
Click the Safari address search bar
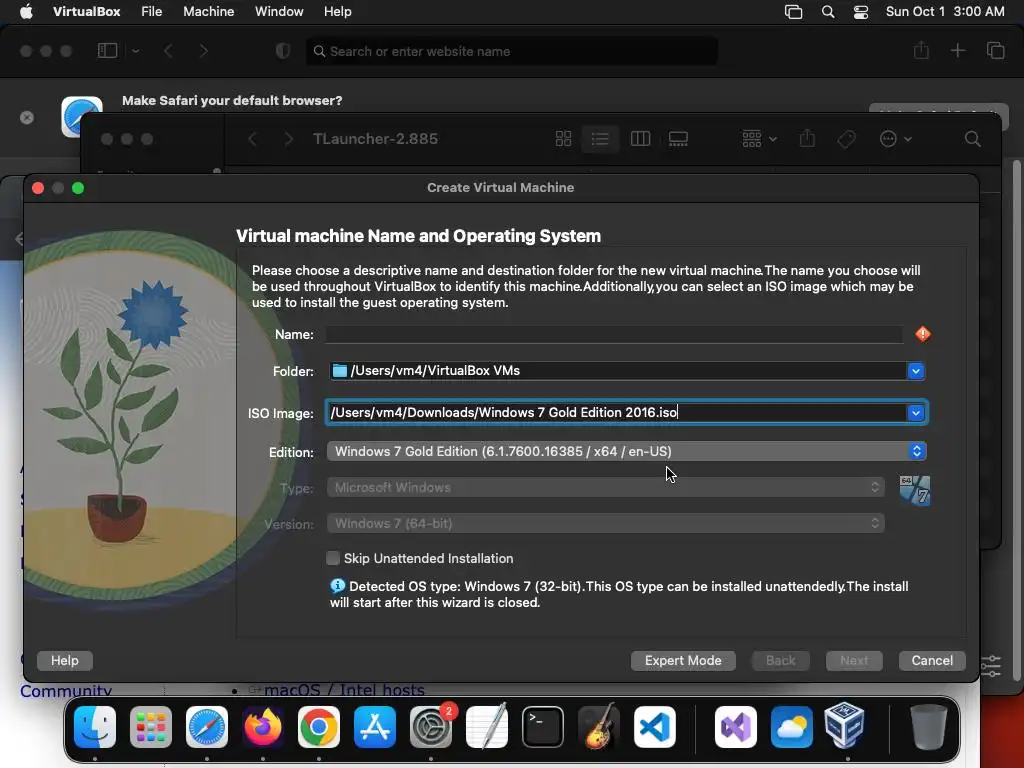[x=512, y=51]
